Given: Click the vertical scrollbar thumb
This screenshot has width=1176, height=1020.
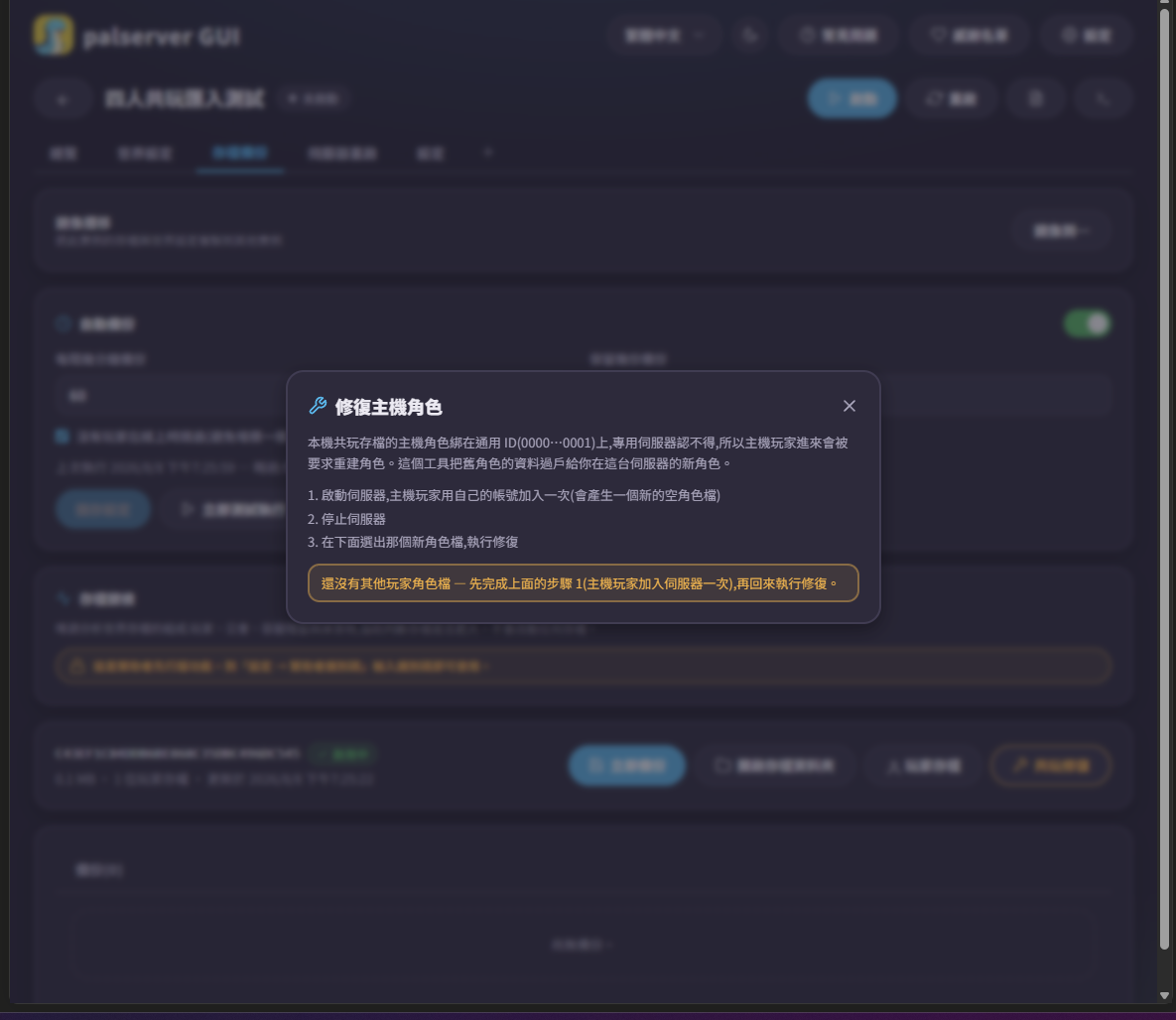Looking at the screenshot, I should 1164,217.
